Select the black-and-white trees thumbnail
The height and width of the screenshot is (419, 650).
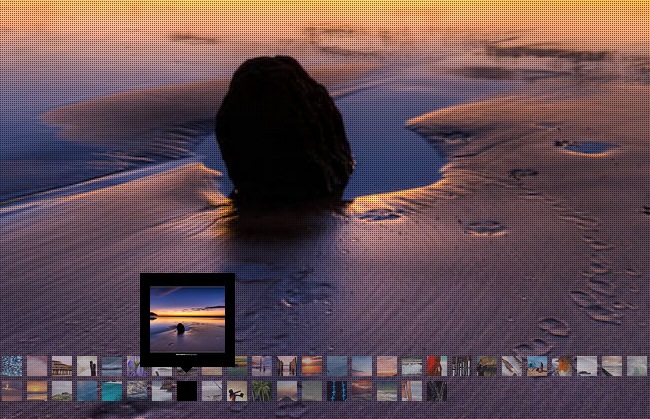click(x=461, y=366)
